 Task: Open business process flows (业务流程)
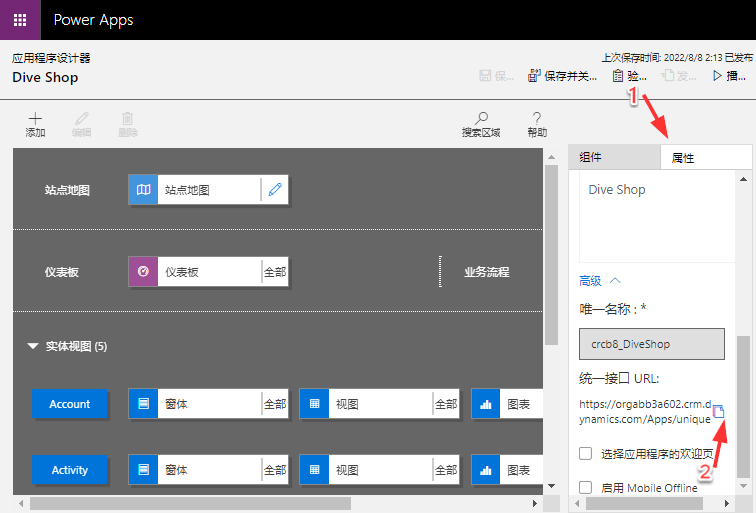click(486, 272)
